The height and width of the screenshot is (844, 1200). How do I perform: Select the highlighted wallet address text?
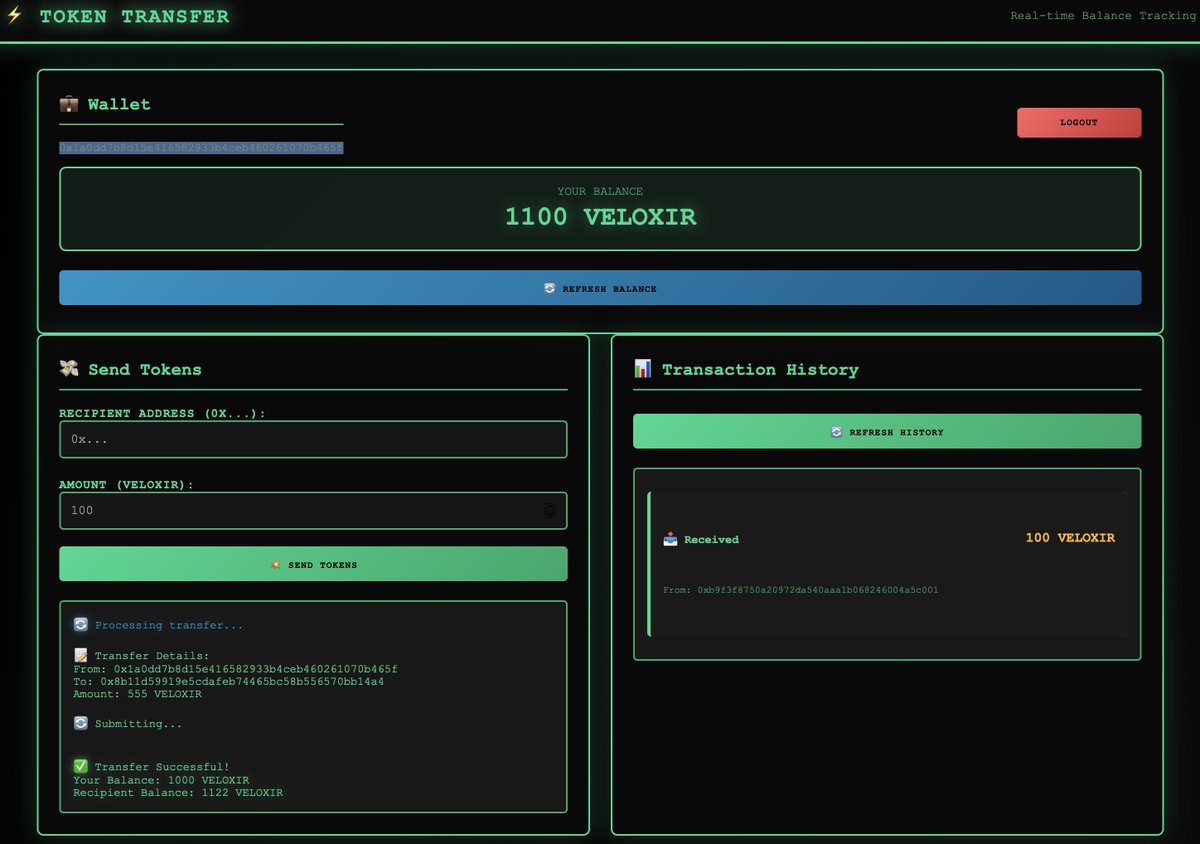(201, 148)
